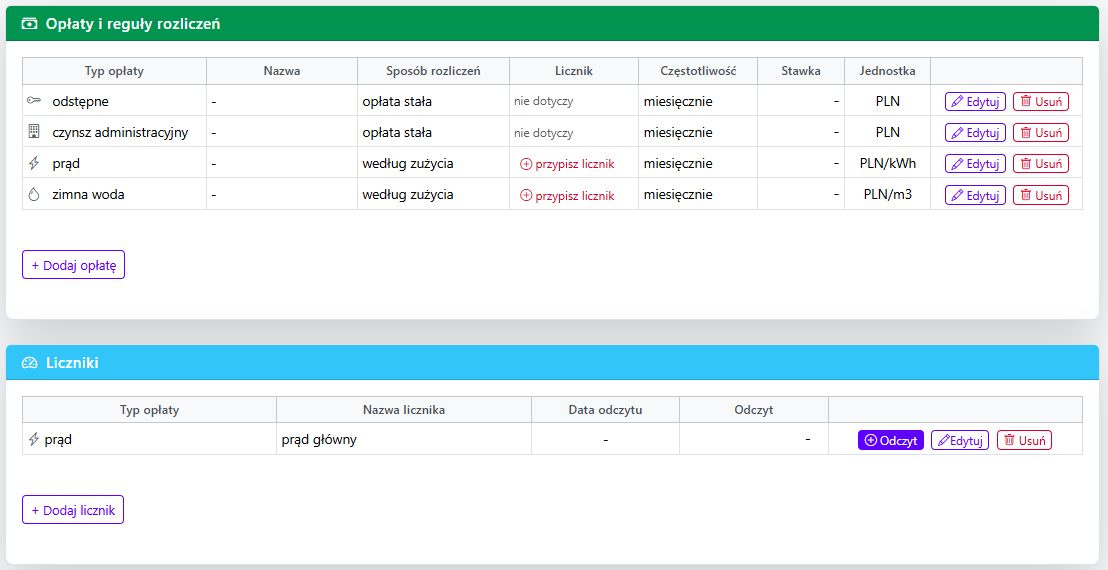Screen dimensions: 1108x570
Task: Delete the prąd fee in the fees table
Action: pos(1041,163)
